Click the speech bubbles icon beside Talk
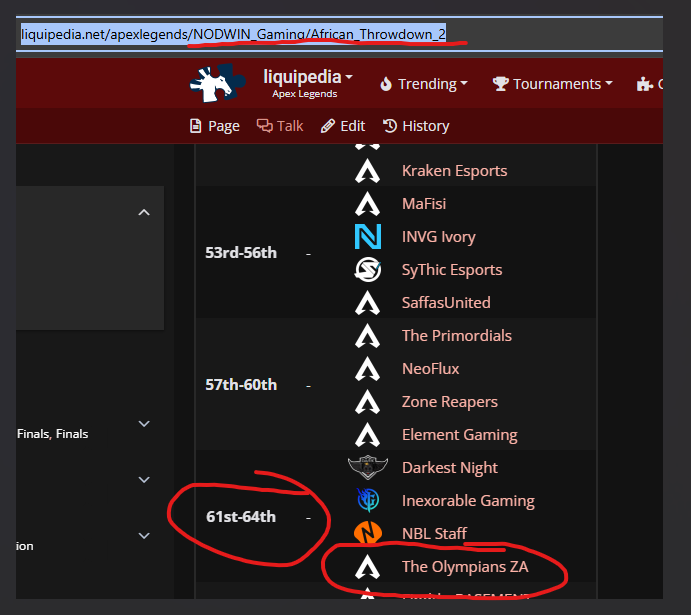The width and height of the screenshot is (691, 615). tap(265, 126)
